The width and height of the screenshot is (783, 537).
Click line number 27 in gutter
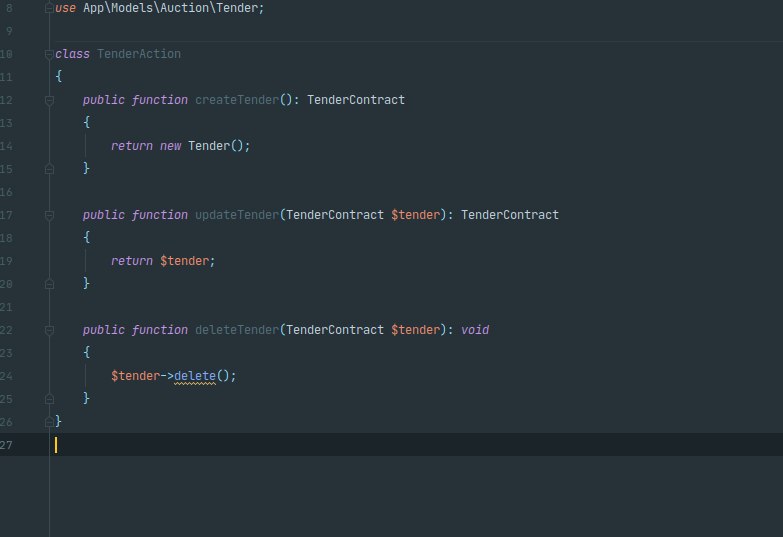coord(6,445)
